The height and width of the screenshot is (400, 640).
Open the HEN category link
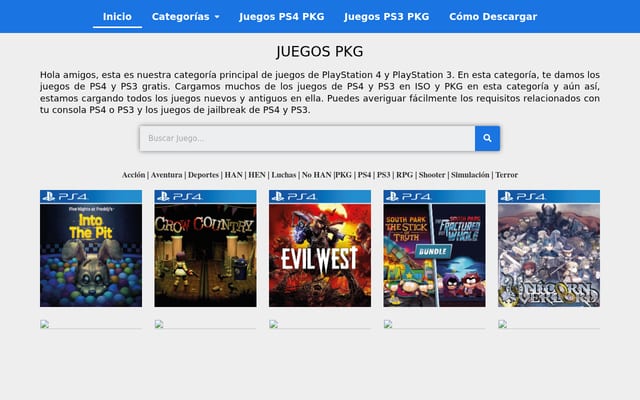(257, 175)
